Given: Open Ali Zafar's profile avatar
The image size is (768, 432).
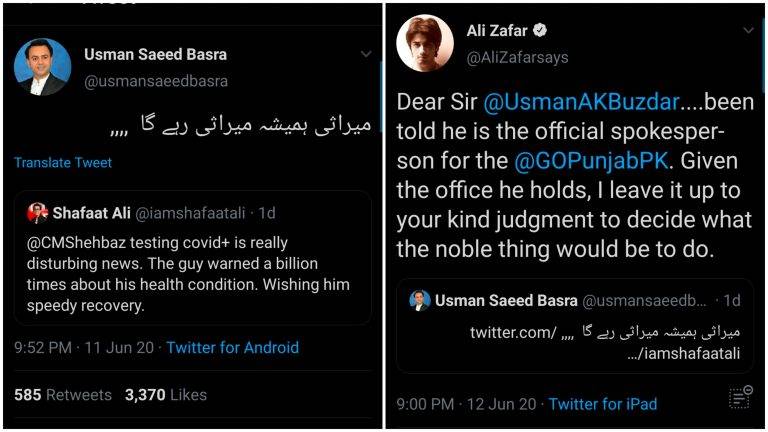Looking at the screenshot, I should (x=425, y=44).
